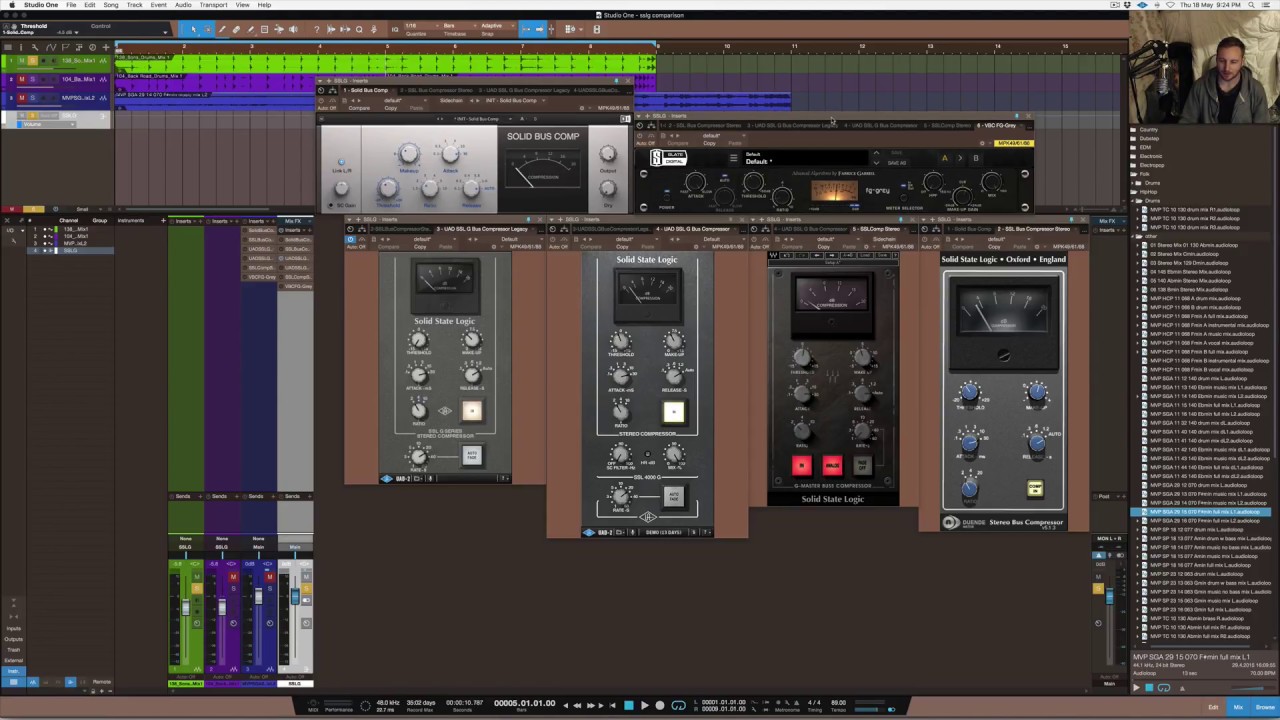Viewport: 1280px width, 720px height.
Task: Show automation icon above track list
Action: pos(50,46)
